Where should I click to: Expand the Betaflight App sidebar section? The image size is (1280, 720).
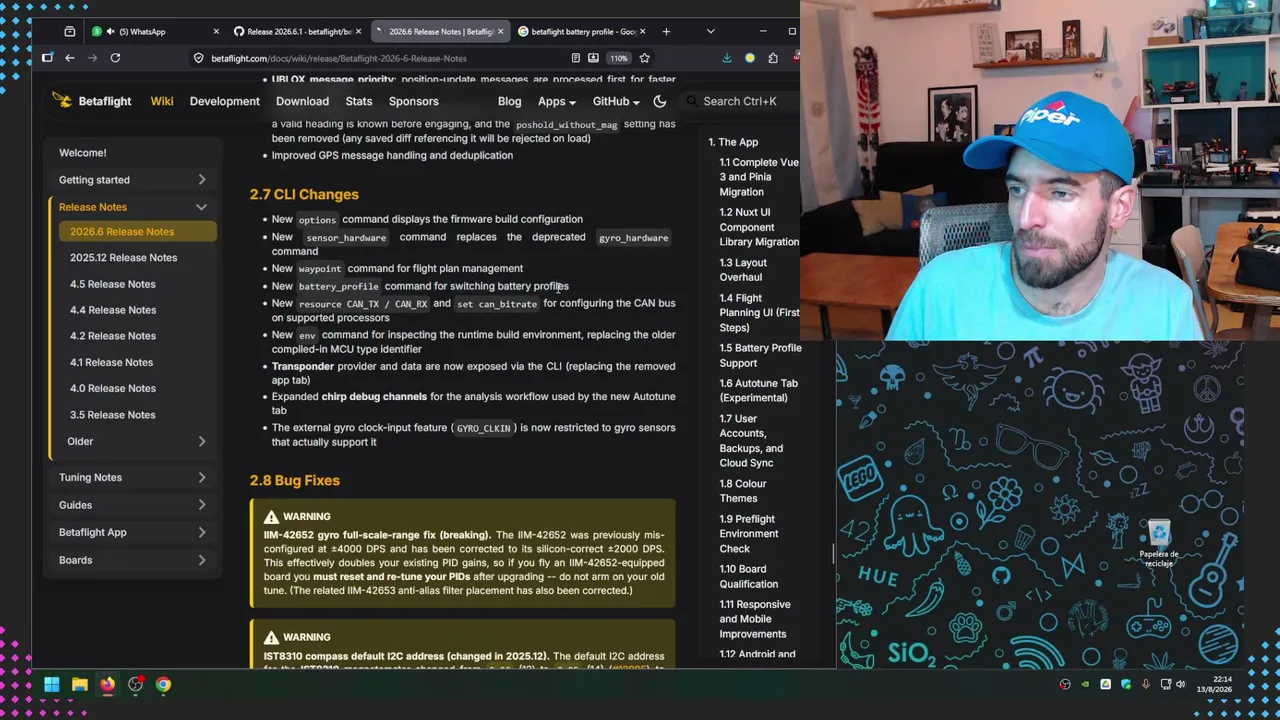pyautogui.click(x=133, y=532)
